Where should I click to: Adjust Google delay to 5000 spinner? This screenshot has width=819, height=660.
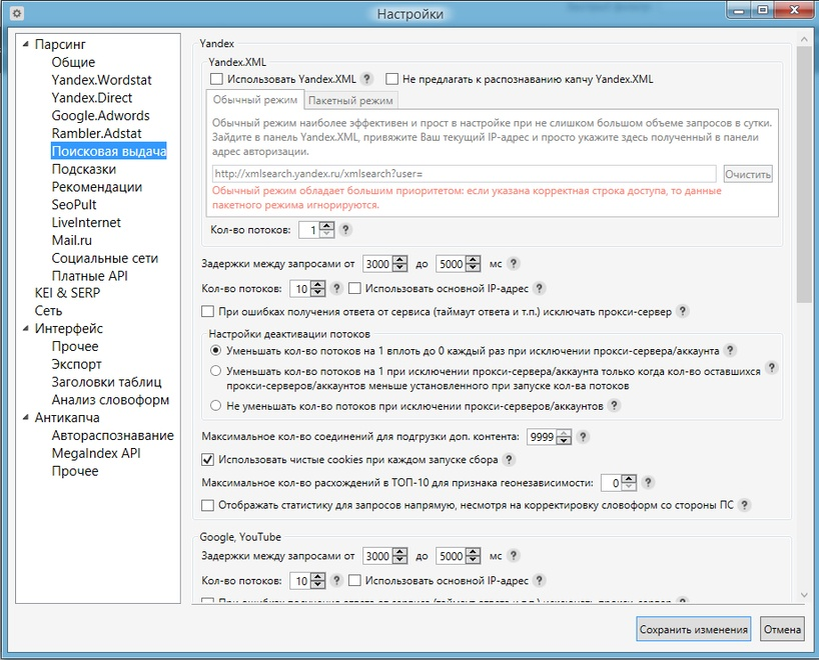pyautogui.click(x=473, y=556)
